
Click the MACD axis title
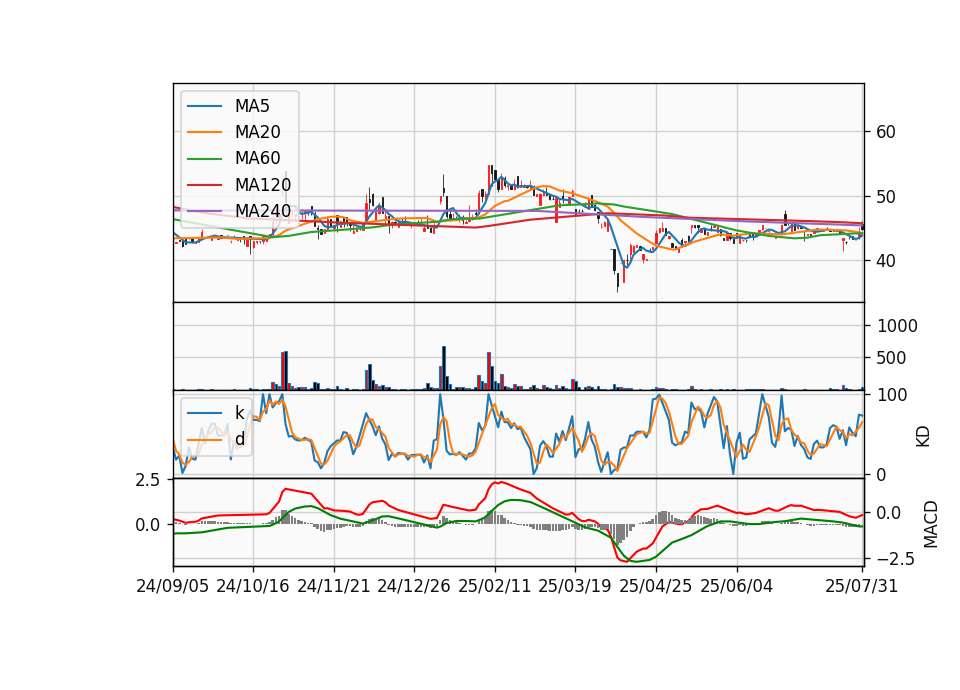click(x=931, y=524)
